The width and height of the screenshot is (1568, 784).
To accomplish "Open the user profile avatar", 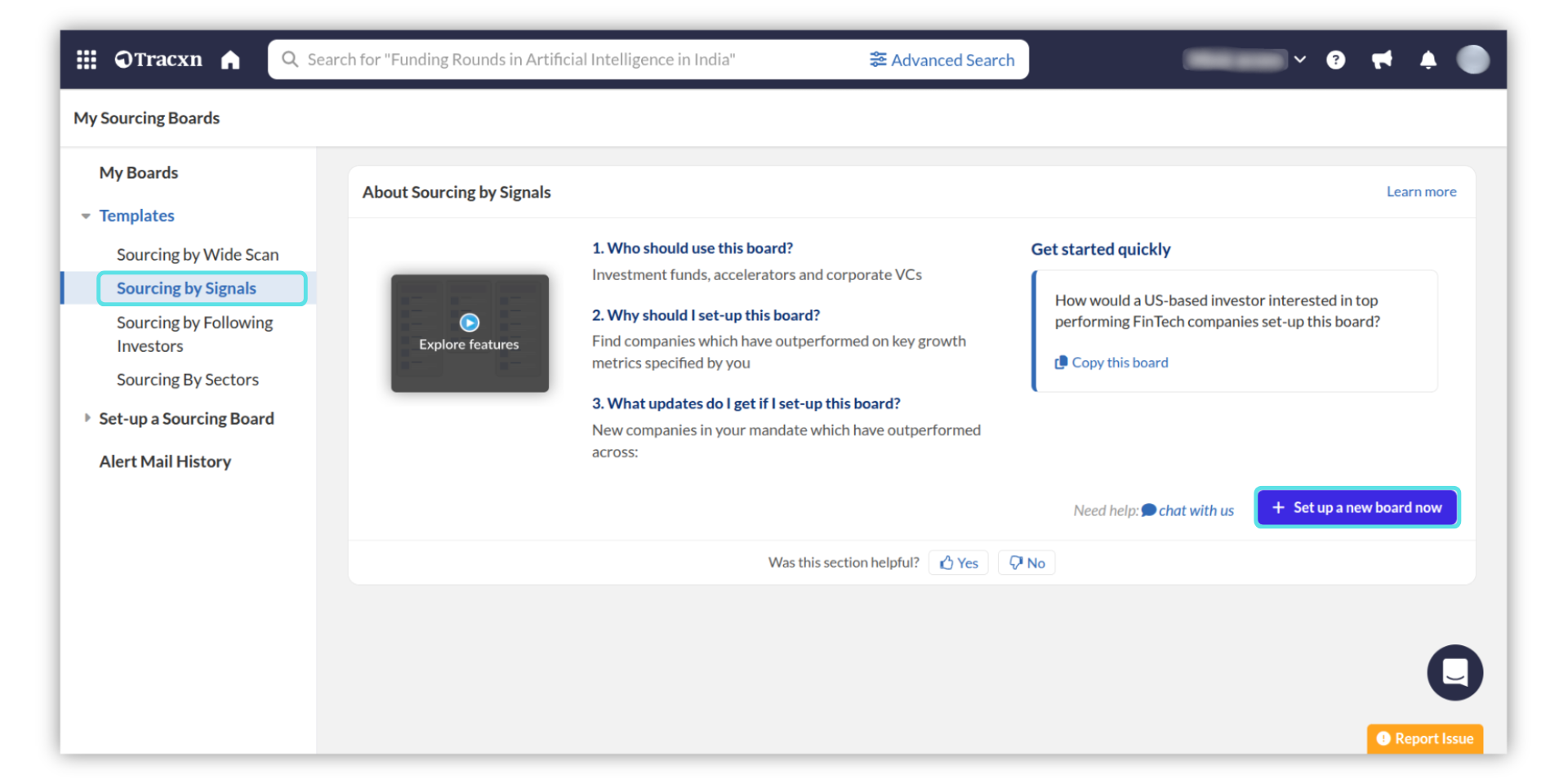I will 1472,60.
